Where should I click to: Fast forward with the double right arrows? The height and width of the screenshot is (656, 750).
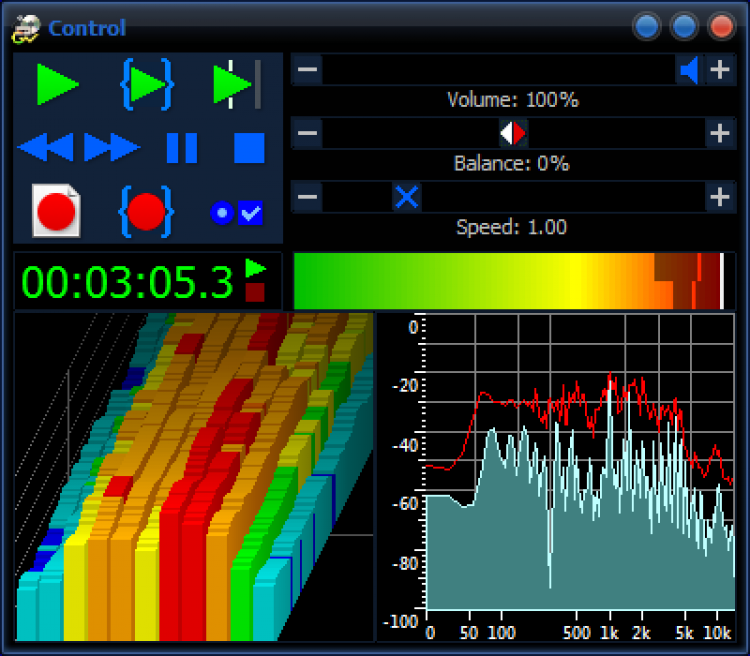pos(112,147)
